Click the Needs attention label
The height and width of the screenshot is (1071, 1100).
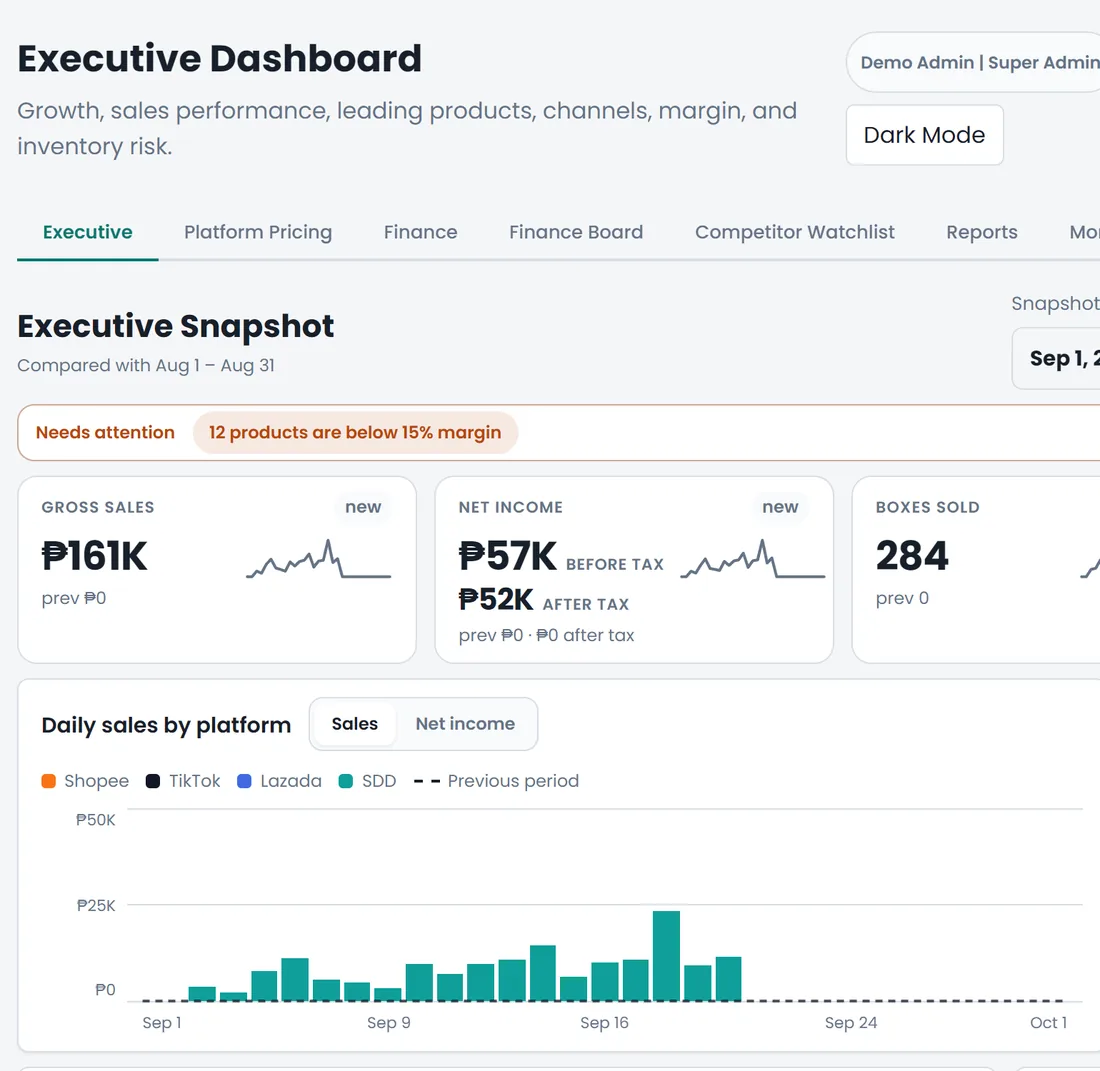pyautogui.click(x=105, y=433)
